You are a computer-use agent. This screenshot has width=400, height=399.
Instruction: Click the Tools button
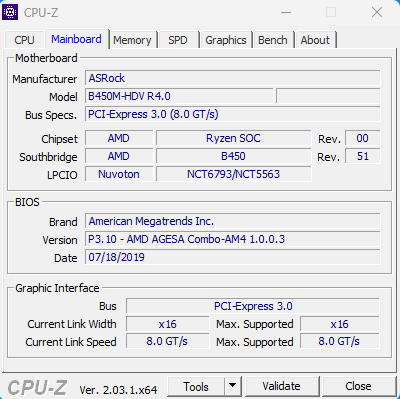coord(196,387)
